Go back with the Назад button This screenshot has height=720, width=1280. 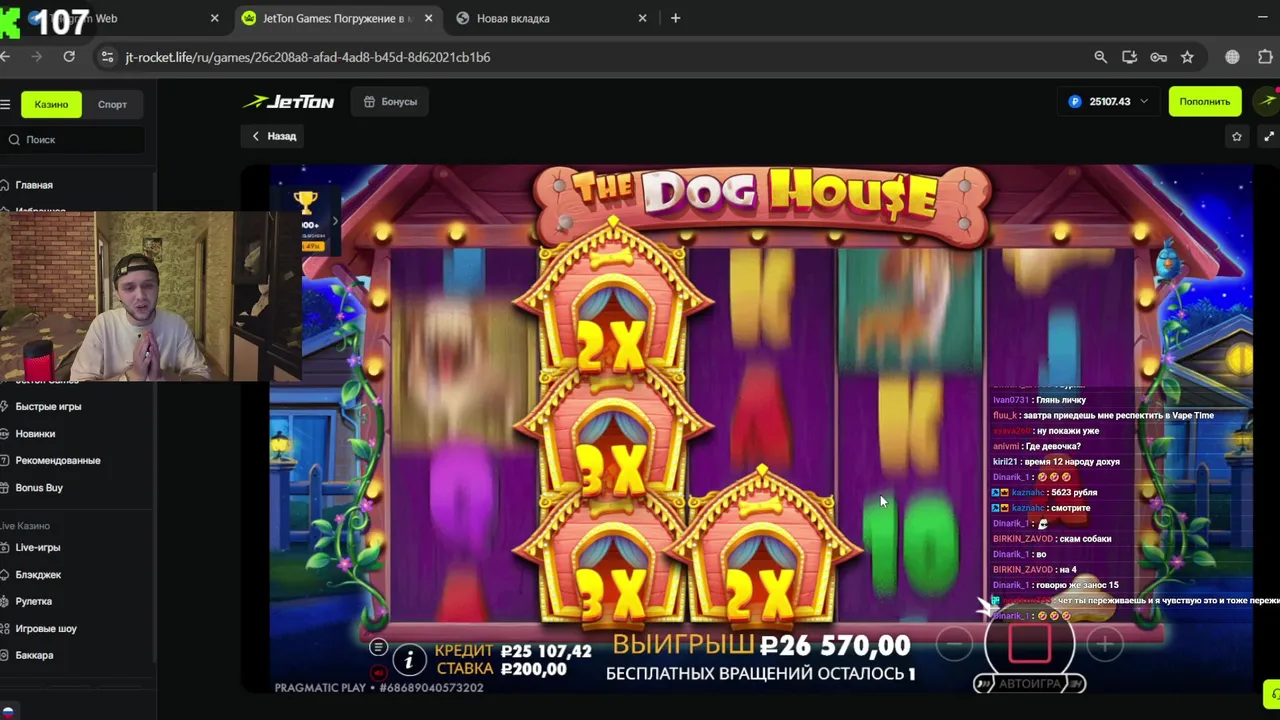pyautogui.click(x=273, y=136)
